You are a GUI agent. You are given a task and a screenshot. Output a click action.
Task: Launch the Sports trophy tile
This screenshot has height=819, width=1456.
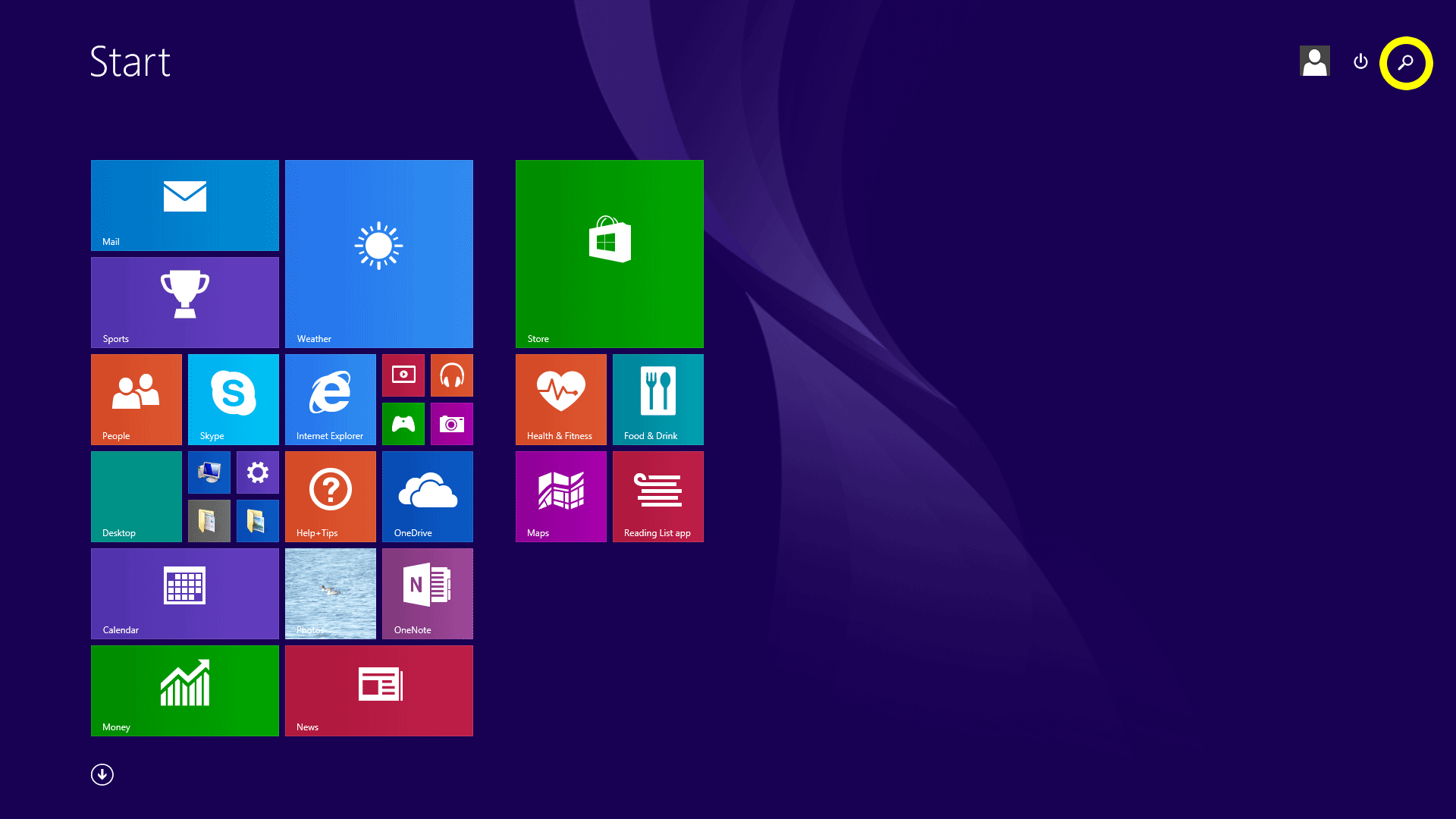coord(185,303)
